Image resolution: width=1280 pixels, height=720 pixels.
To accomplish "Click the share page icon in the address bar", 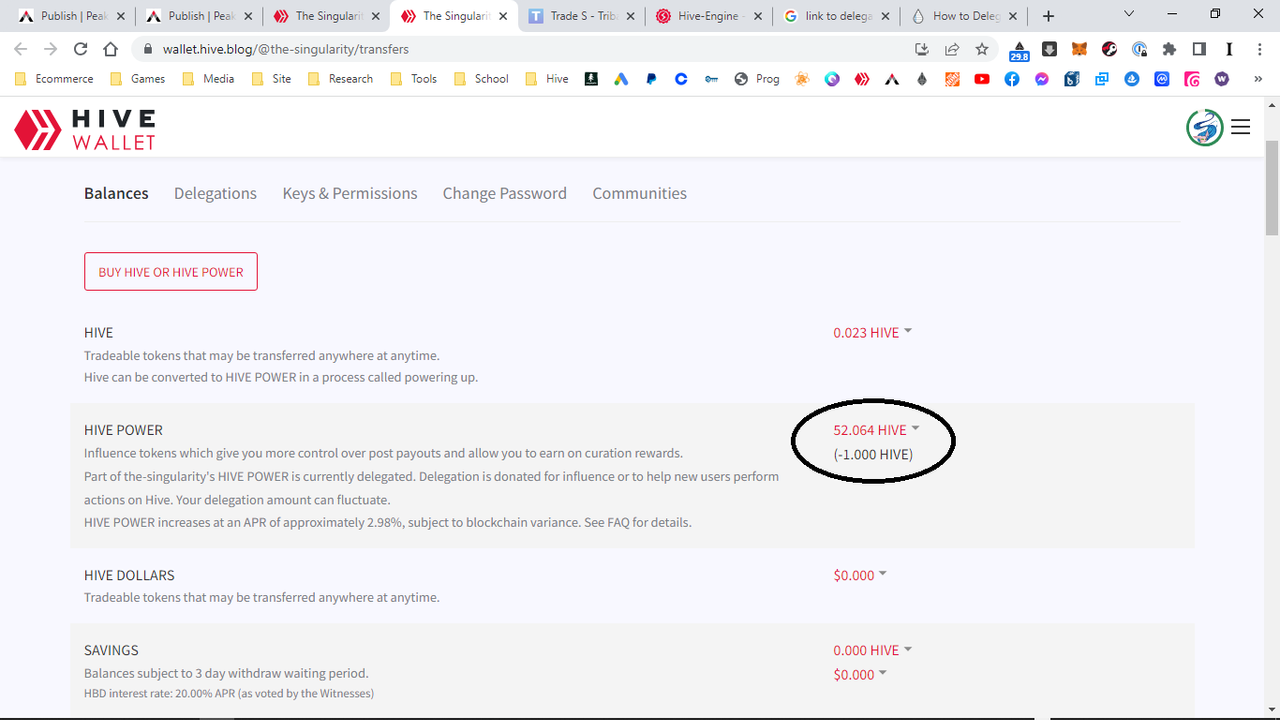I will click(x=952, y=49).
